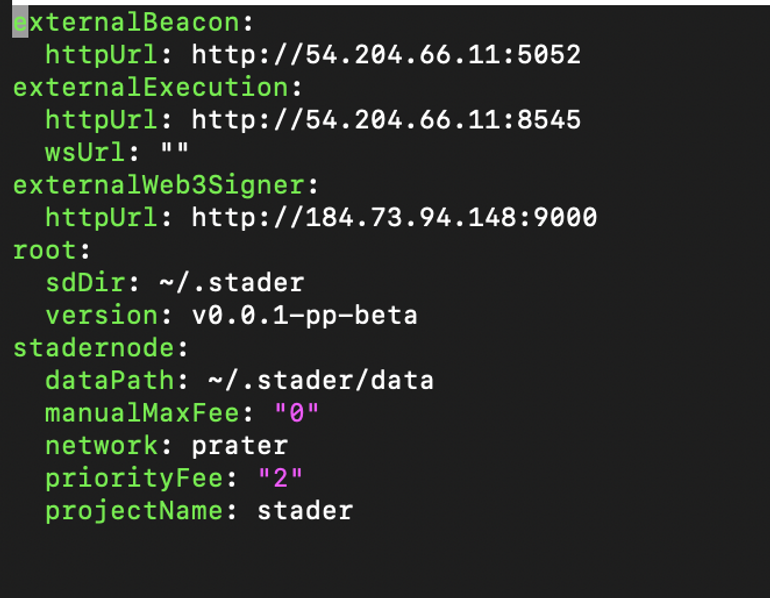
Task: Open the execution URL ending in 8545
Action: point(386,120)
